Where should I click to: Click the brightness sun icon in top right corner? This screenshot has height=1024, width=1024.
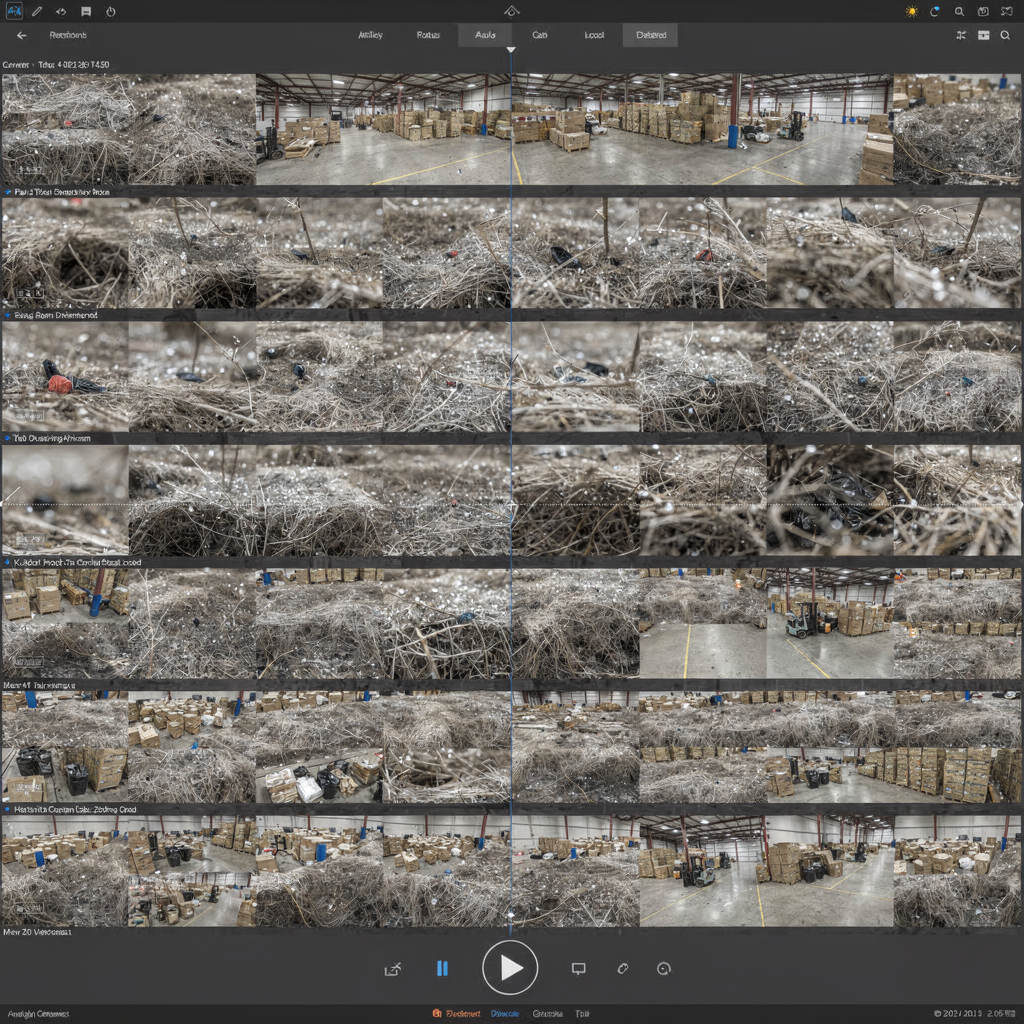[x=911, y=11]
